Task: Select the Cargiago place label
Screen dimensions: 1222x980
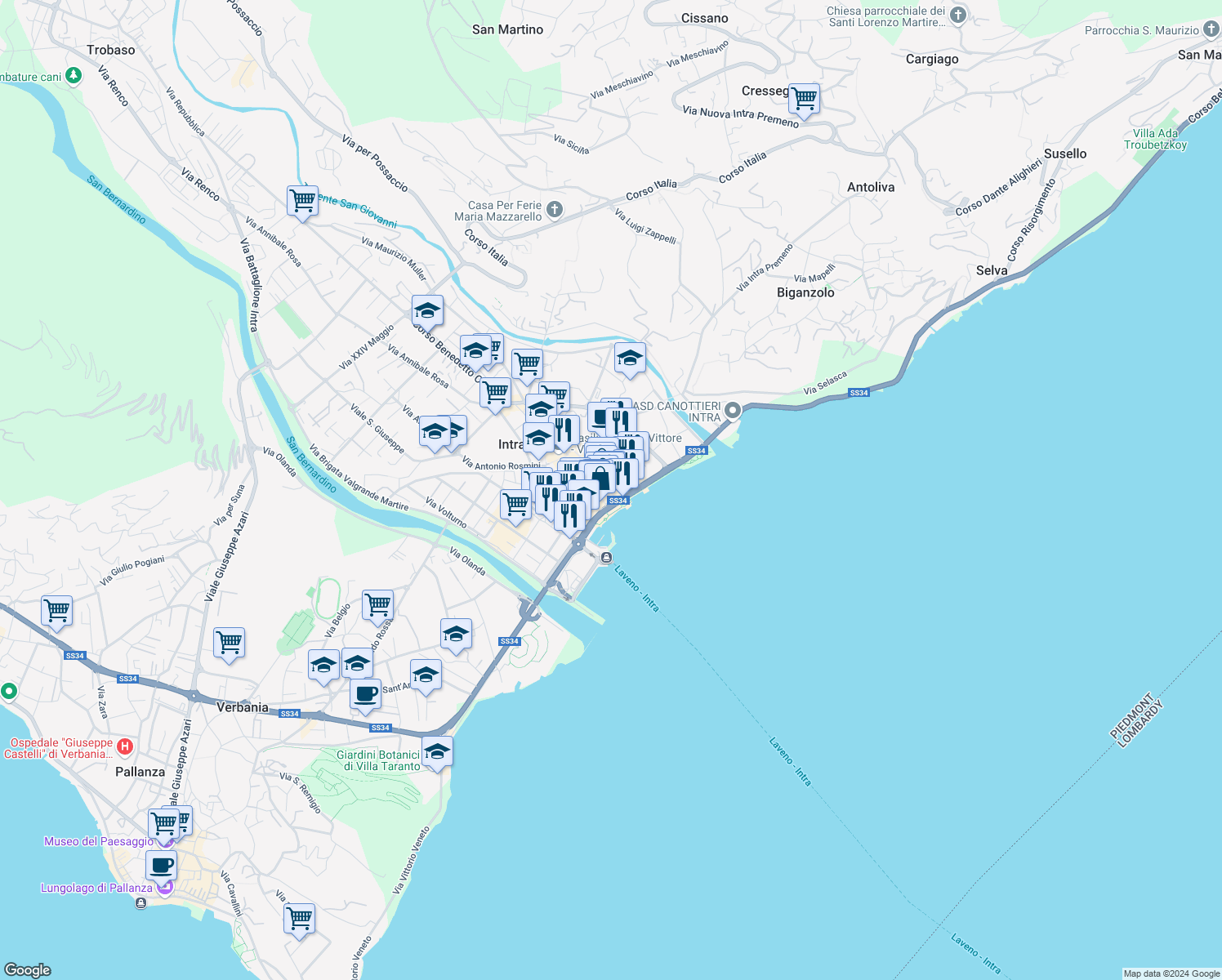Action: tap(932, 59)
